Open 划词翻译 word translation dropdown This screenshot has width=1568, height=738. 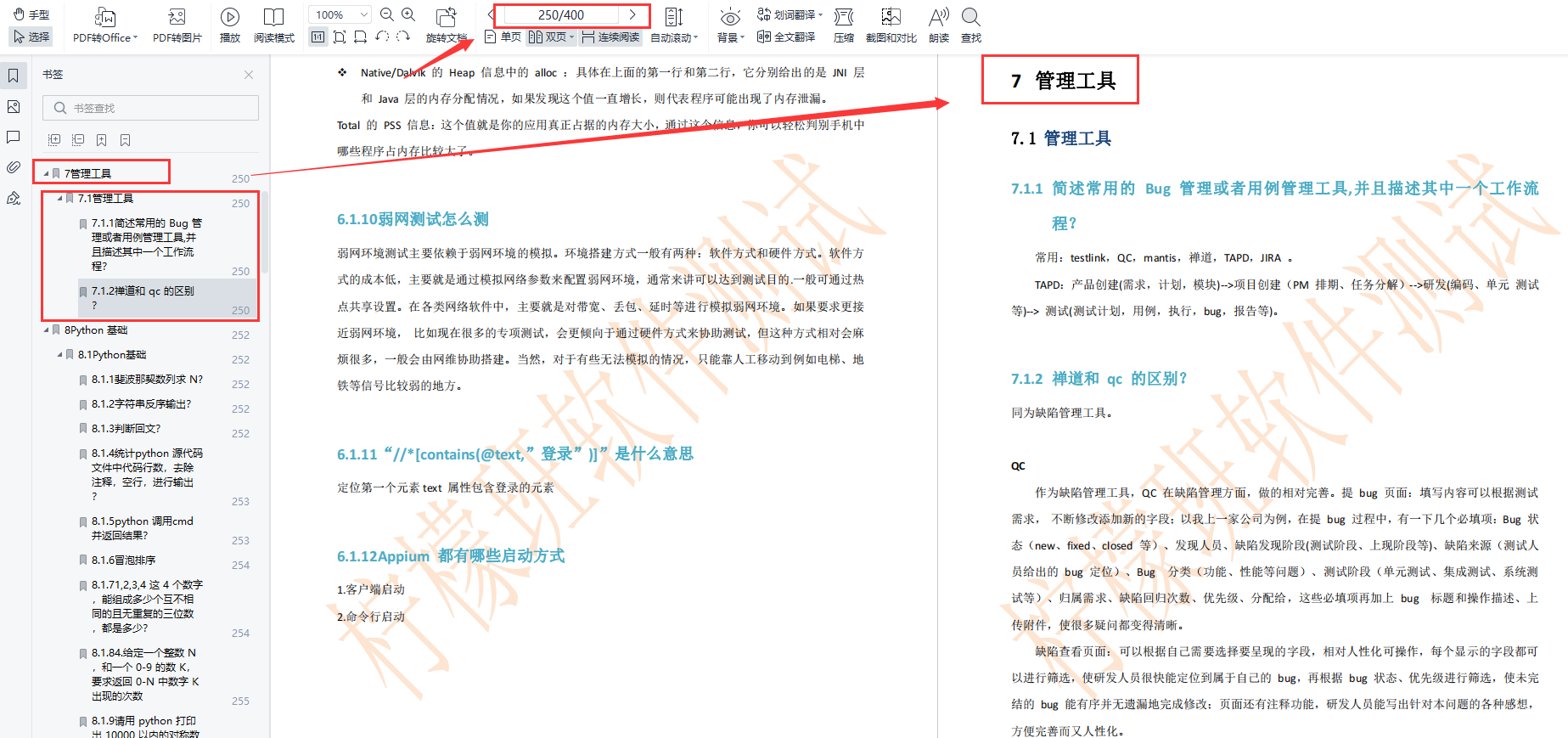click(x=790, y=14)
